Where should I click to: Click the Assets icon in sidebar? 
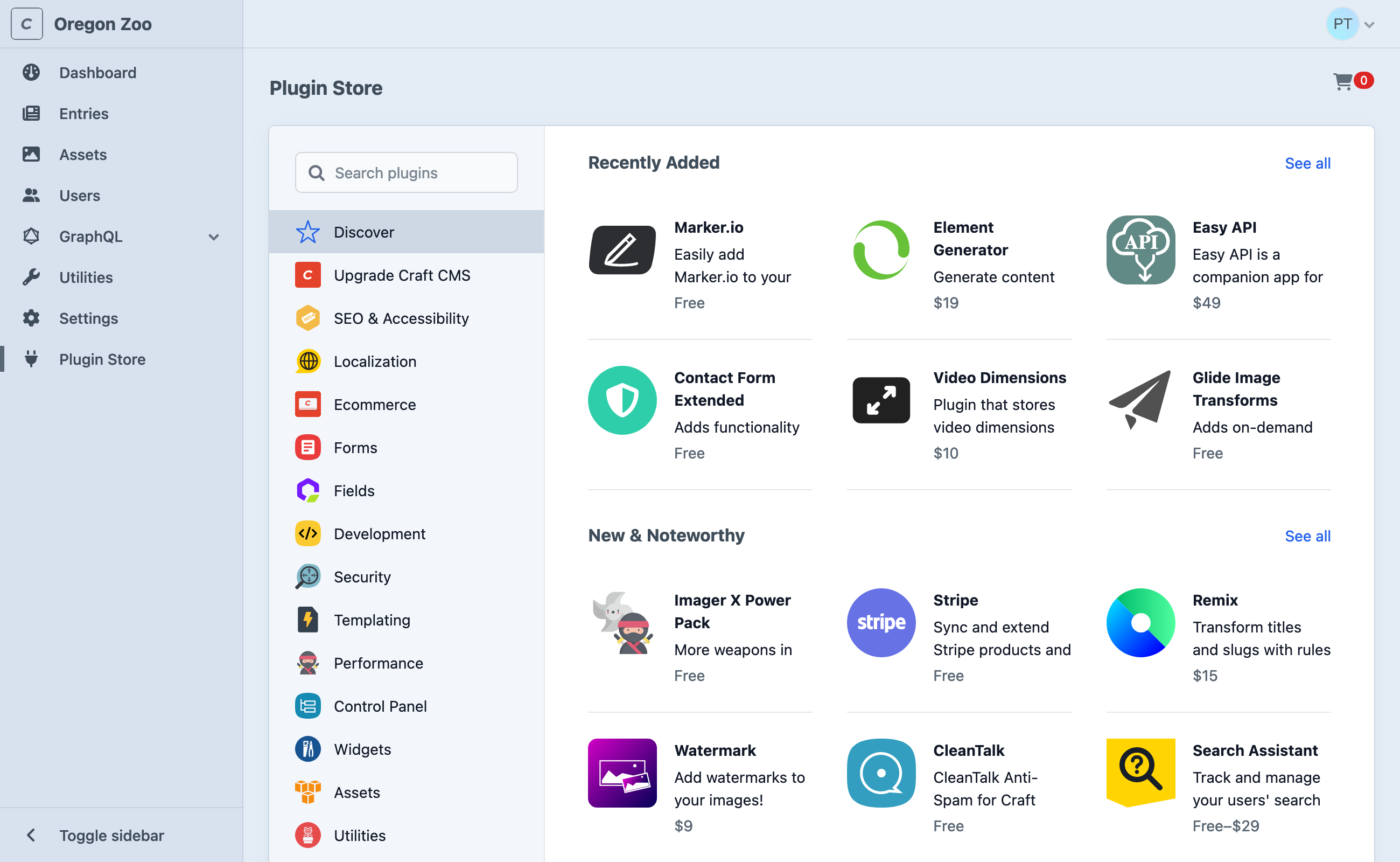coord(31,153)
